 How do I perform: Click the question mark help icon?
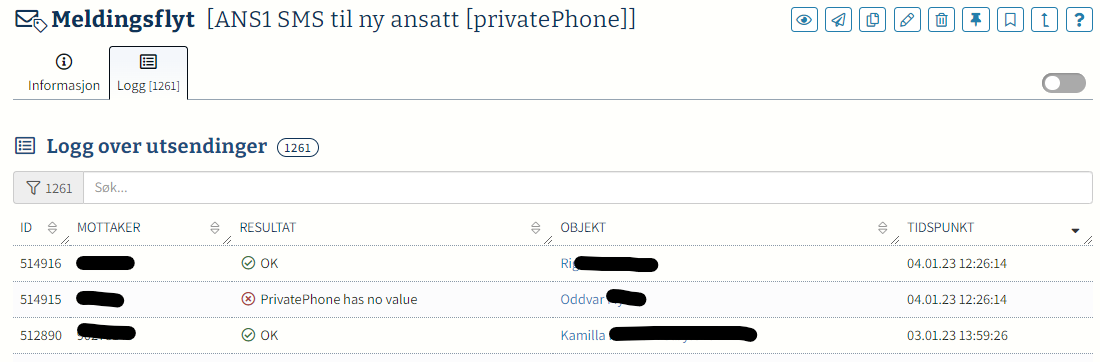coord(1079,20)
